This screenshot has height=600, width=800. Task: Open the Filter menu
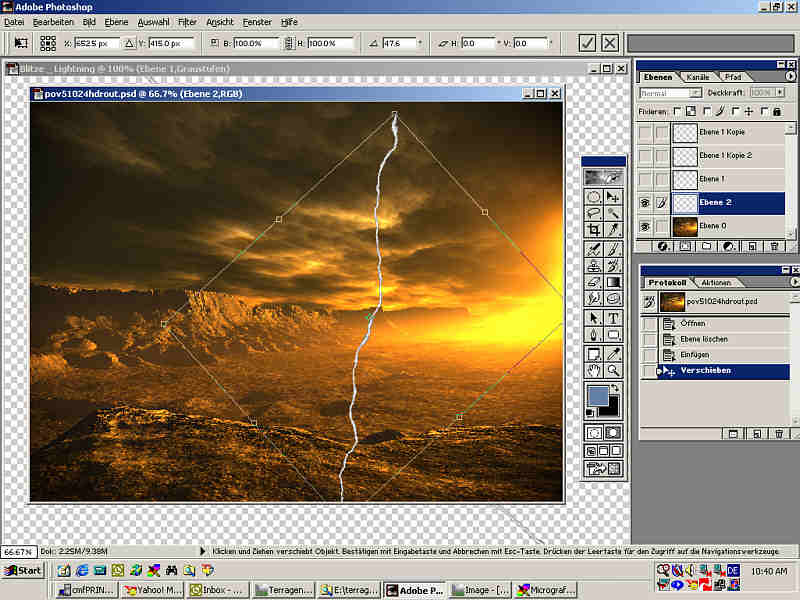(x=187, y=21)
